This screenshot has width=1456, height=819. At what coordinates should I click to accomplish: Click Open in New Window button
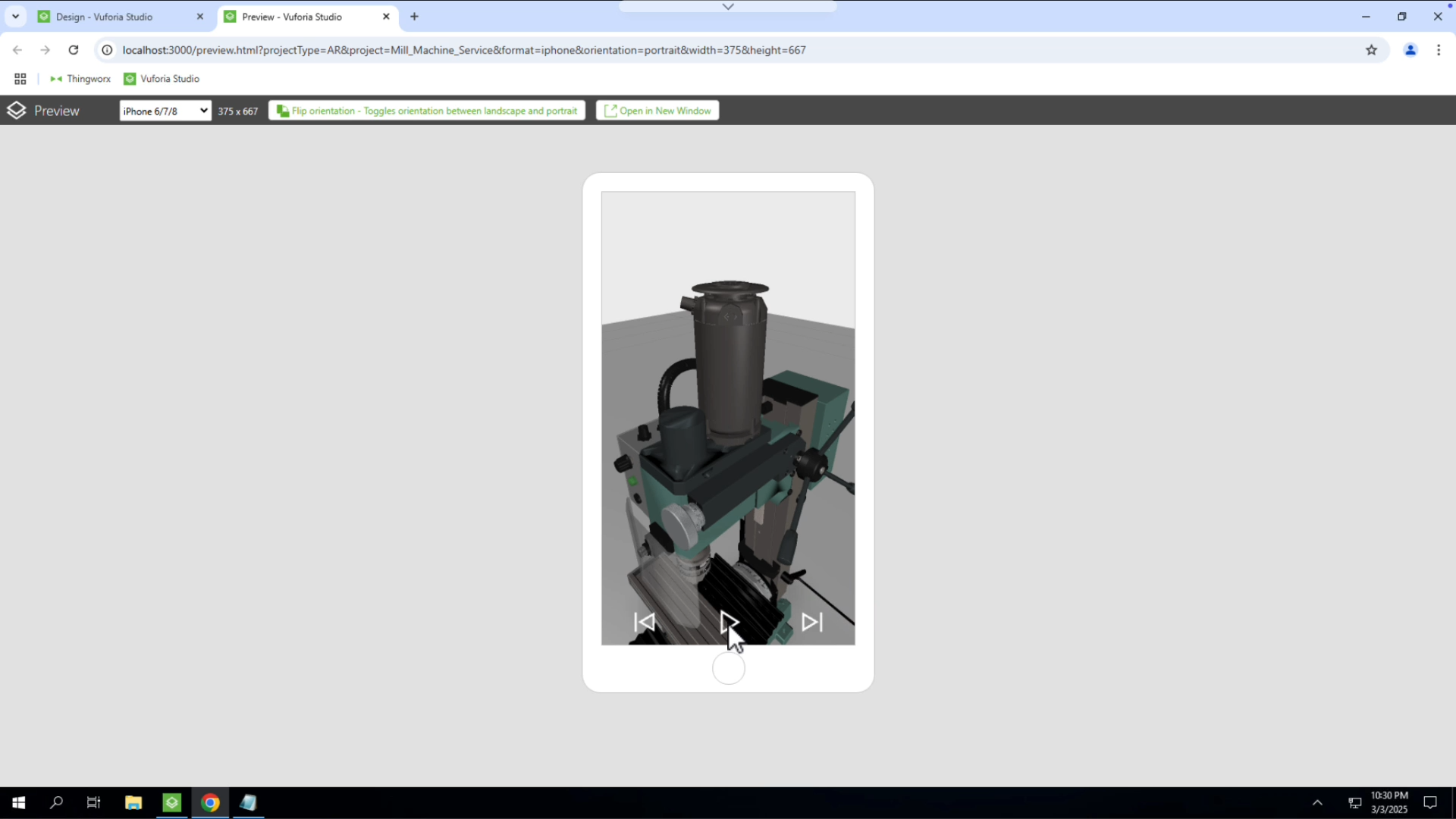pyautogui.click(x=657, y=111)
